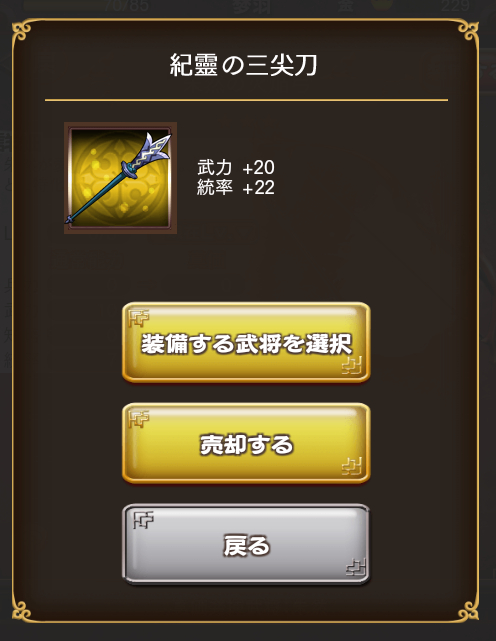
Task: Click the top-right gold corner ornament of dialog
Action: 469,31
